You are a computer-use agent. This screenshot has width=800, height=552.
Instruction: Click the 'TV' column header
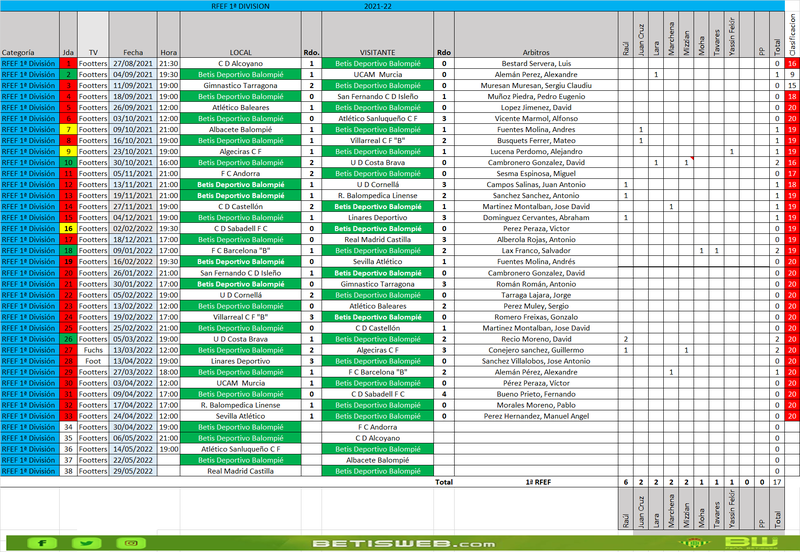tap(93, 34)
